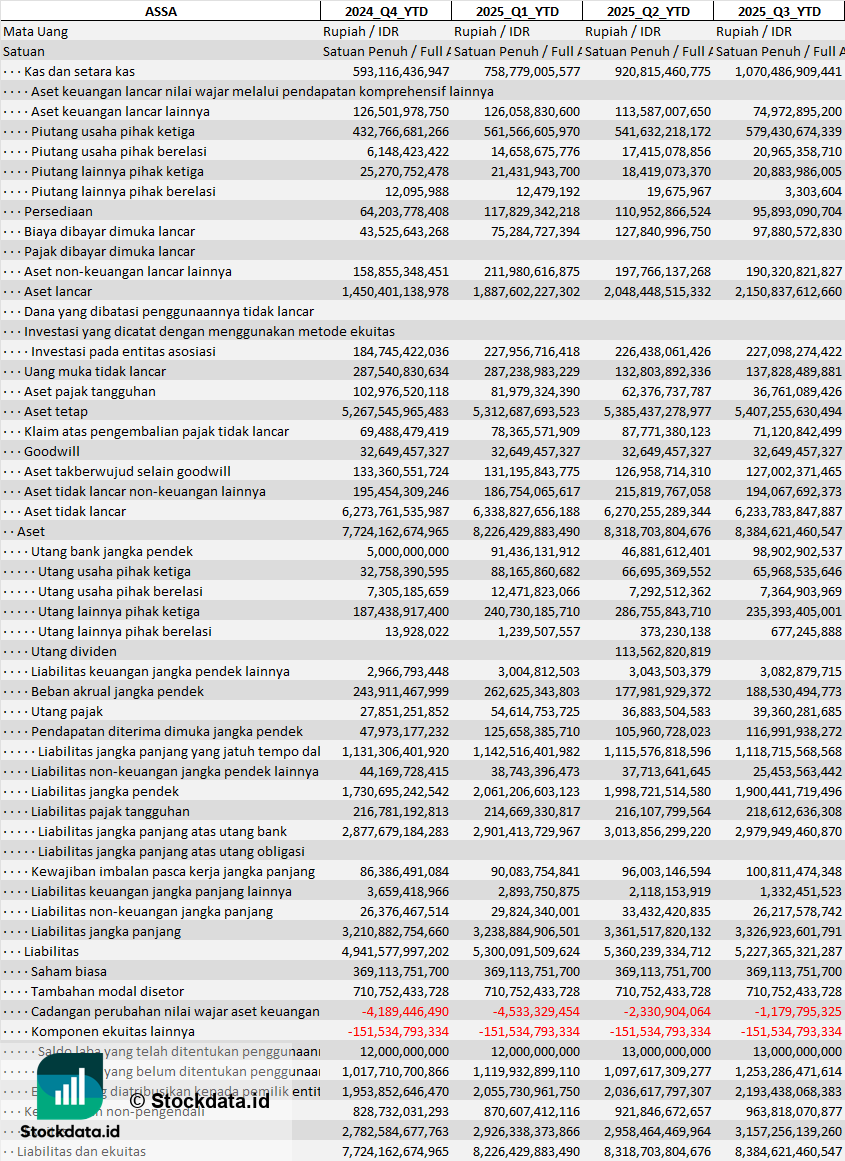Image resolution: width=845 pixels, height=1161 pixels.
Task: Select the Persediaan row label
Action: 58,212
